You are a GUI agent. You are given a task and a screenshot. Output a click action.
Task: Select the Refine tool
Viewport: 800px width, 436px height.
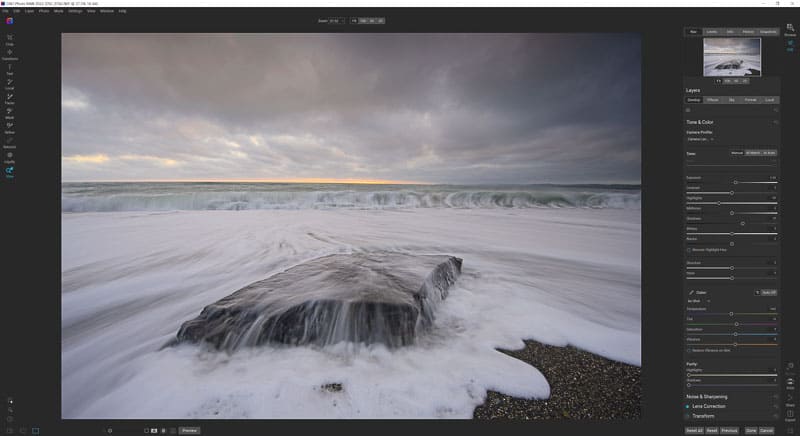[x=10, y=127]
